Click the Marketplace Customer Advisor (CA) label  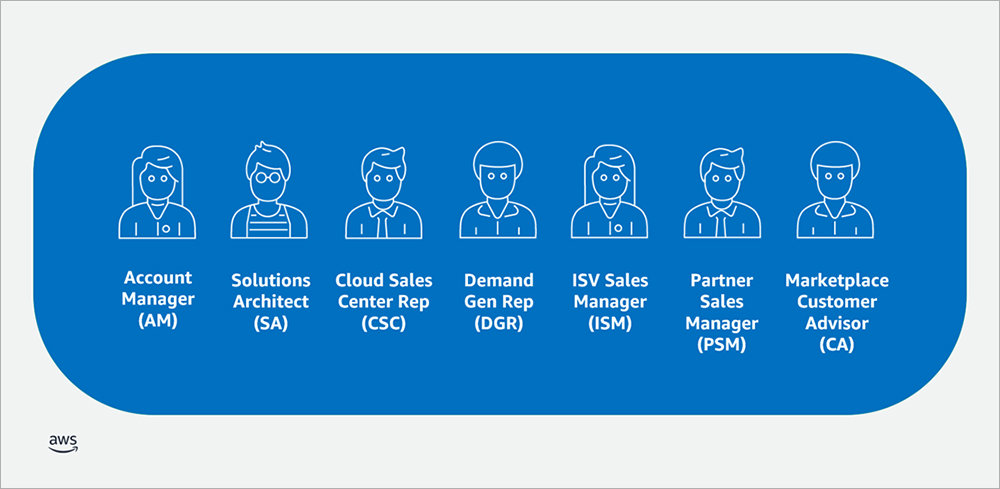click(x=836, y=312)
